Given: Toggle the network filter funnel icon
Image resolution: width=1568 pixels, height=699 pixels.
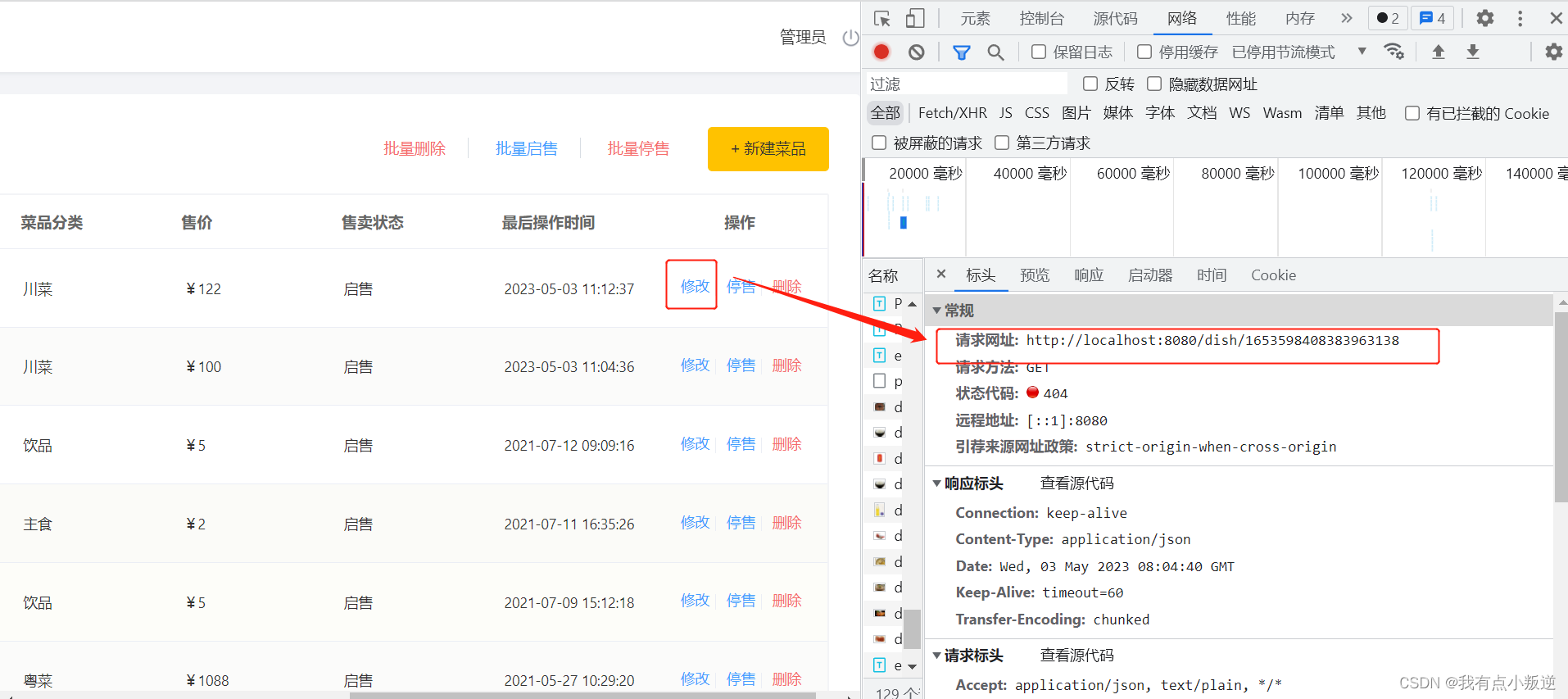Looking at the screenshot, I should pyautogui.click(x=962, y=52).
